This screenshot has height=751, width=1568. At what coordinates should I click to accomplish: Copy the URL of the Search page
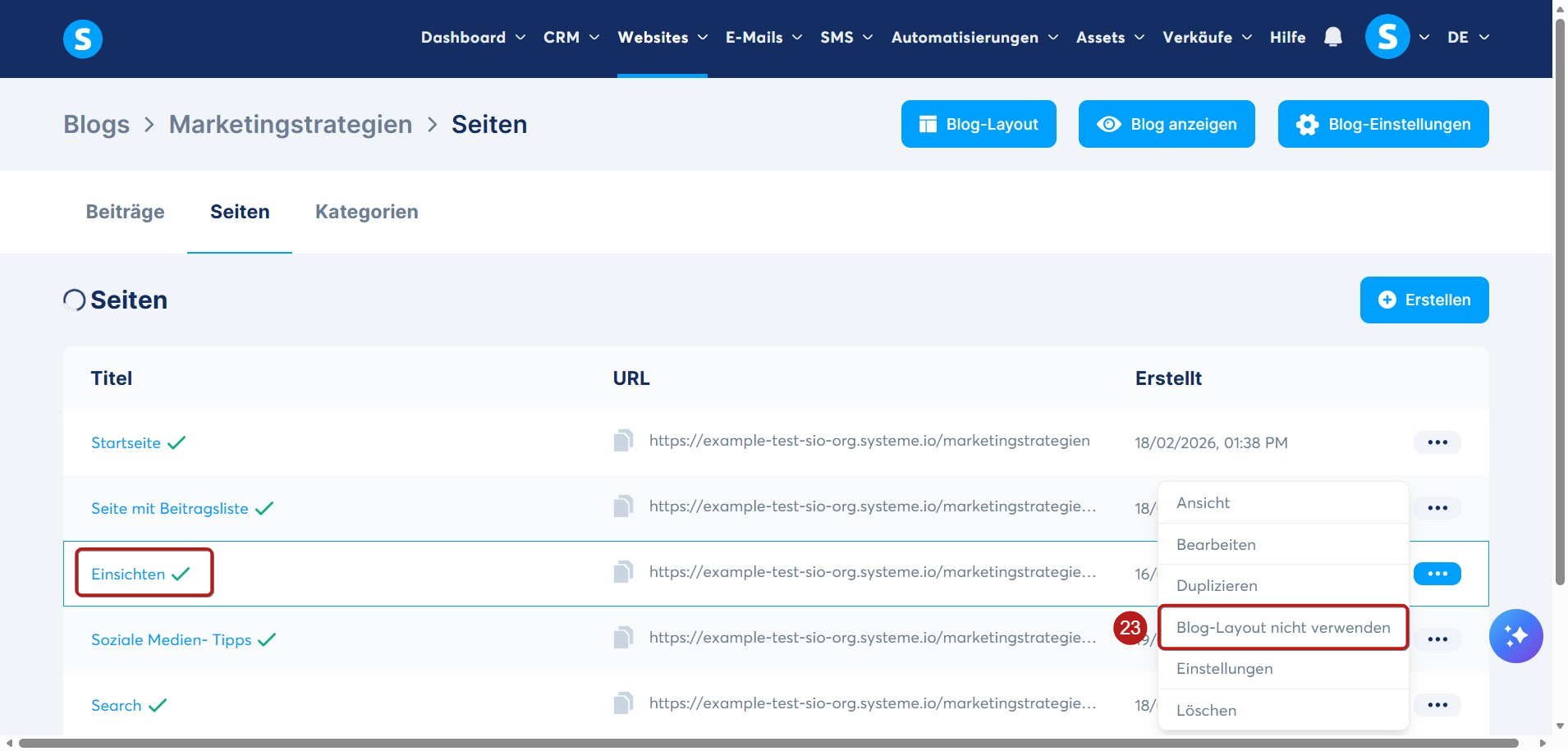click(623, 703)
